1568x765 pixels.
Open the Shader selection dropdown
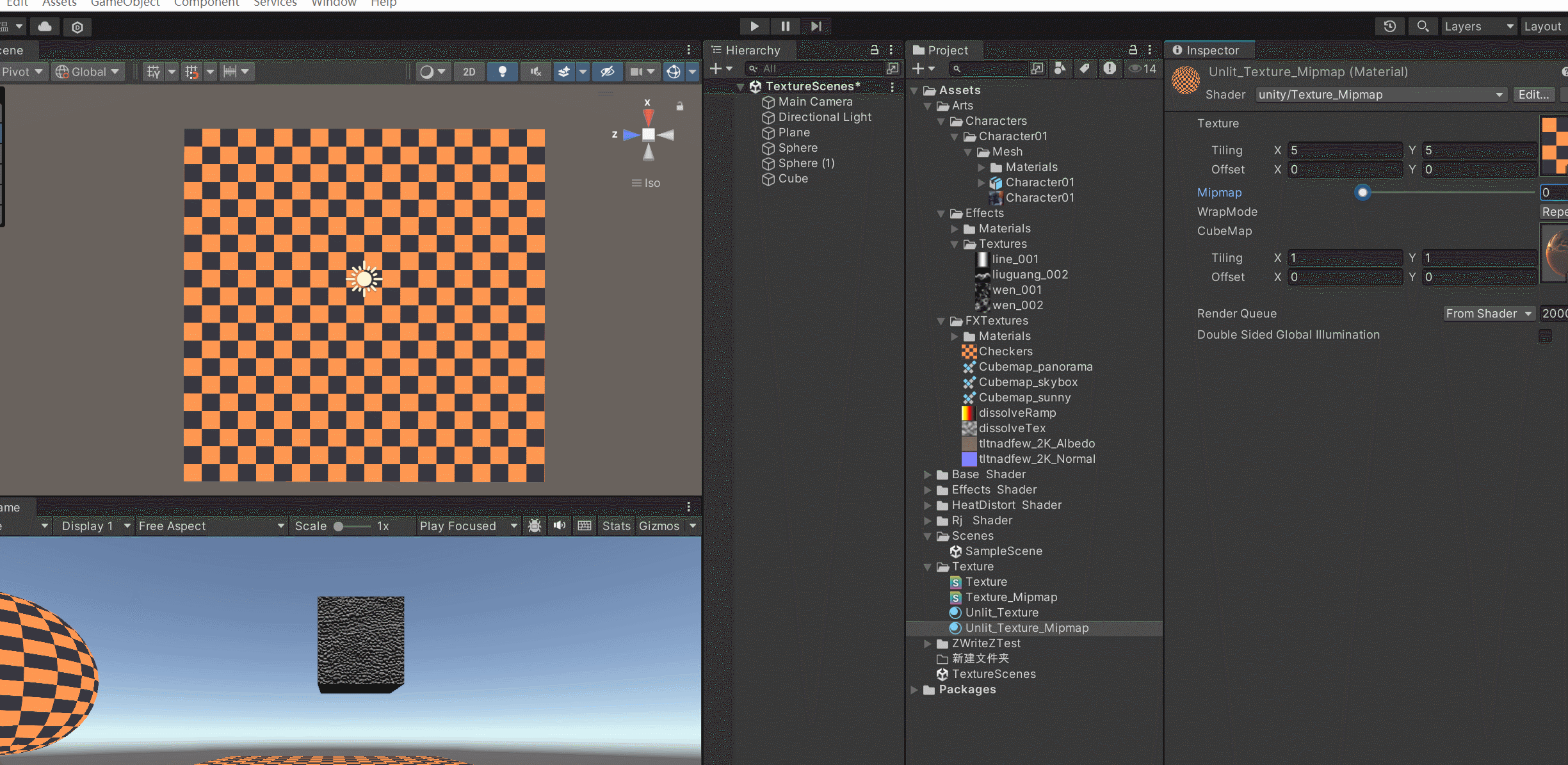pyautogui.click(x=1380, y=95)
